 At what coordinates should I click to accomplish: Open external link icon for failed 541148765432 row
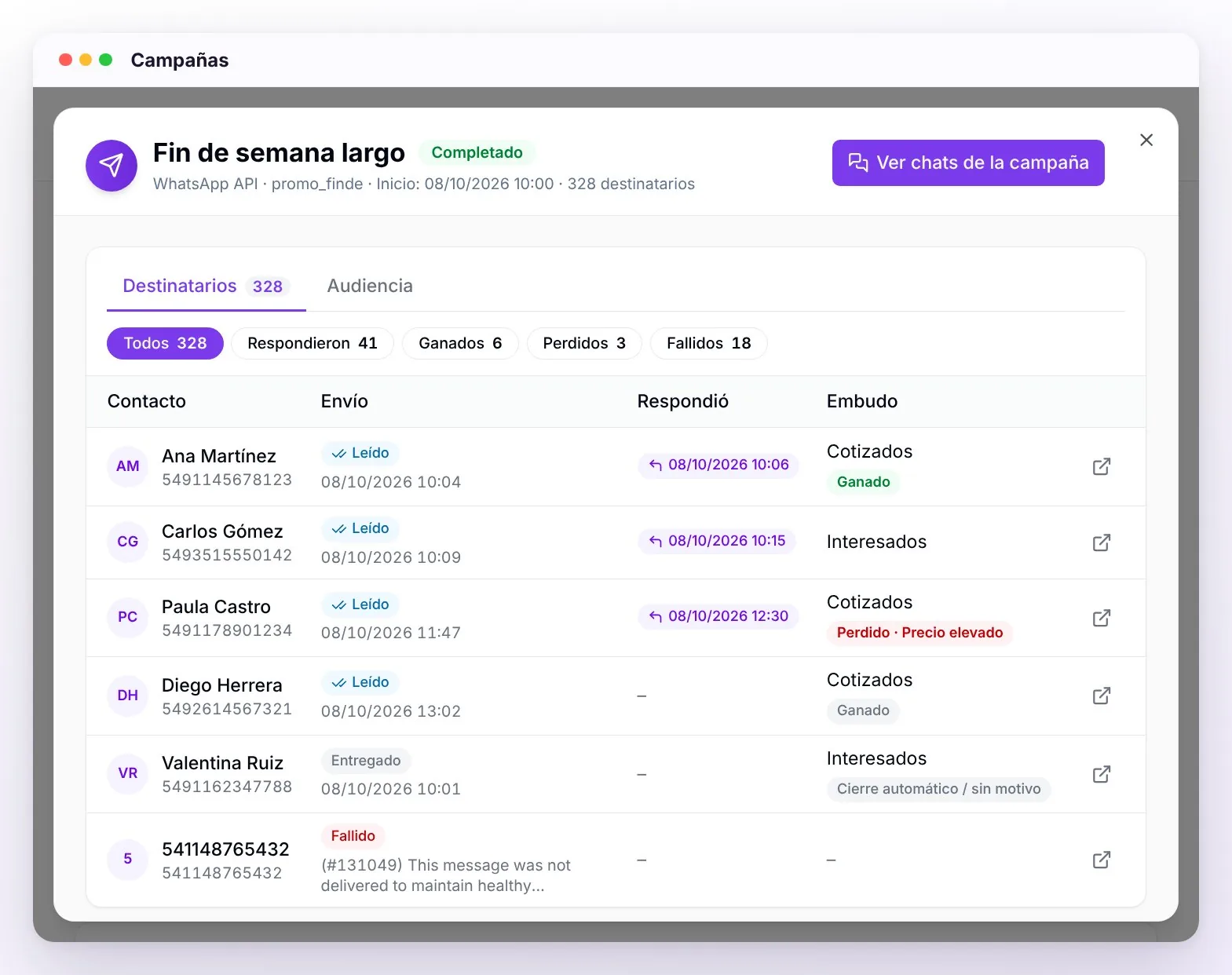point(1101,860)
